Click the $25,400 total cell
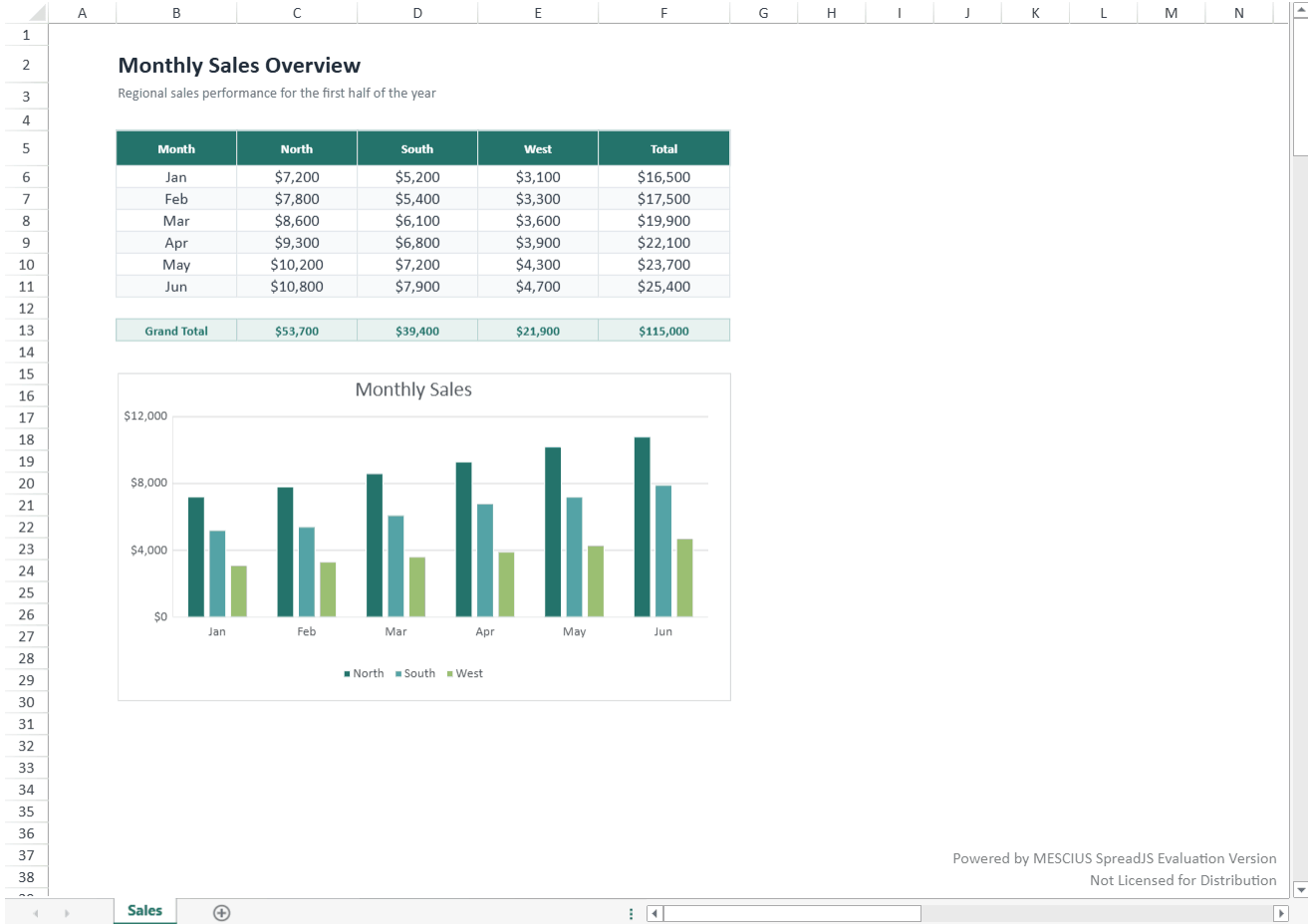 [x=663, y=287]
